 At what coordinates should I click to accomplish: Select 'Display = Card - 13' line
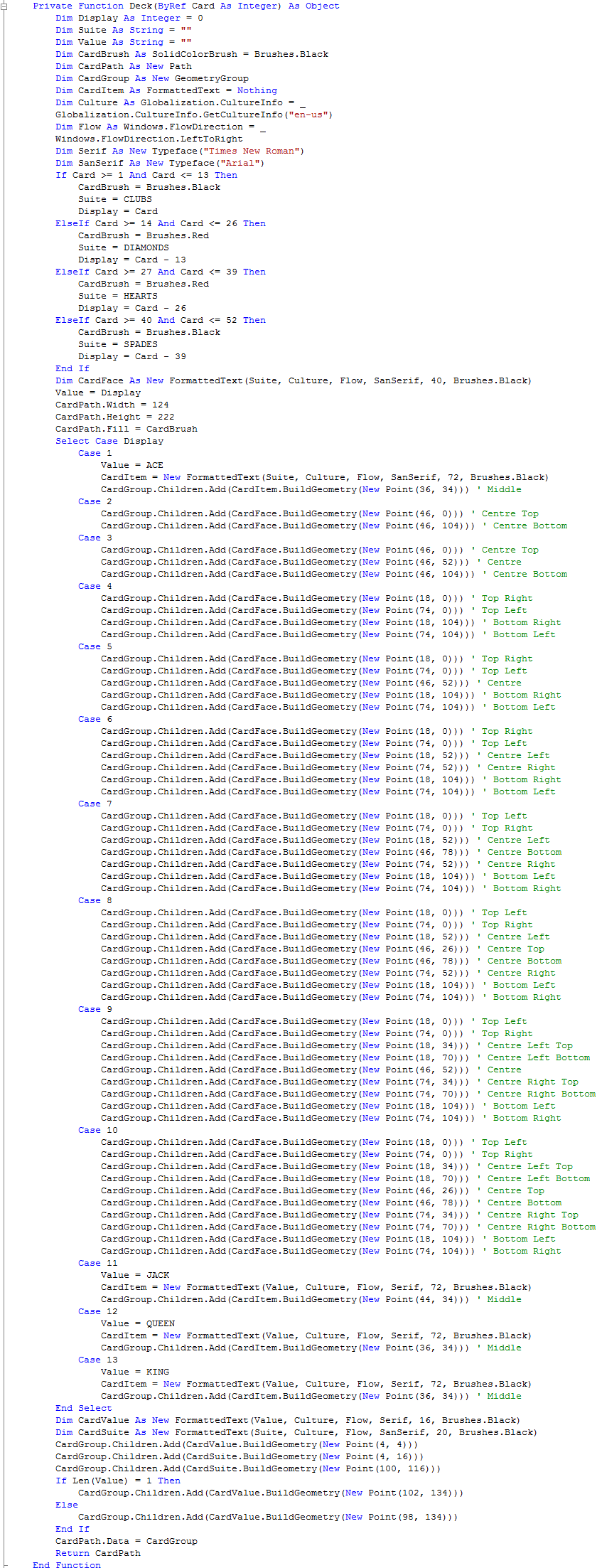(132, 260)
